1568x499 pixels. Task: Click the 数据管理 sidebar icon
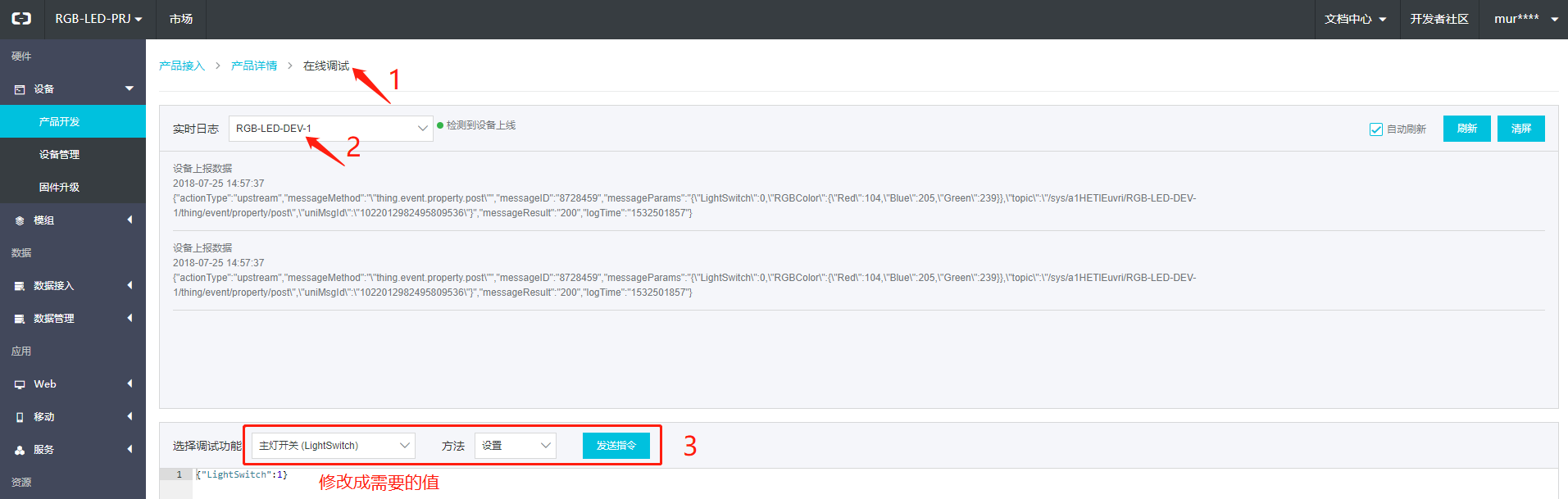20,319
